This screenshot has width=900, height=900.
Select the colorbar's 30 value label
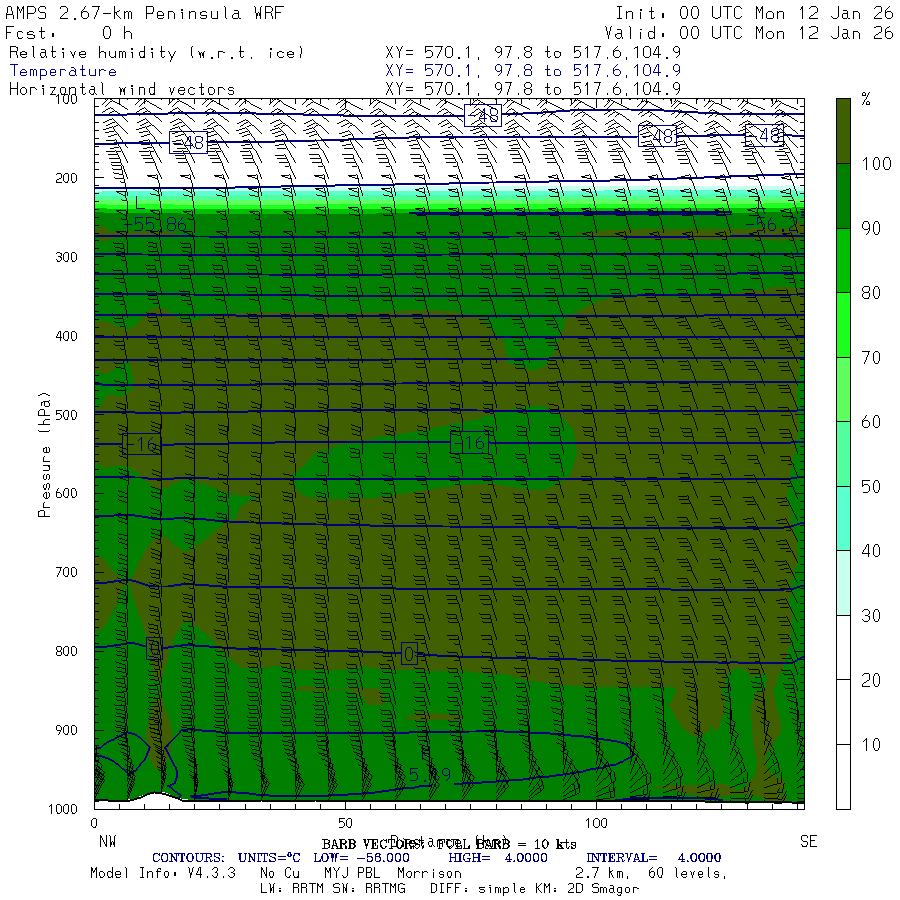tap(871, 616)
